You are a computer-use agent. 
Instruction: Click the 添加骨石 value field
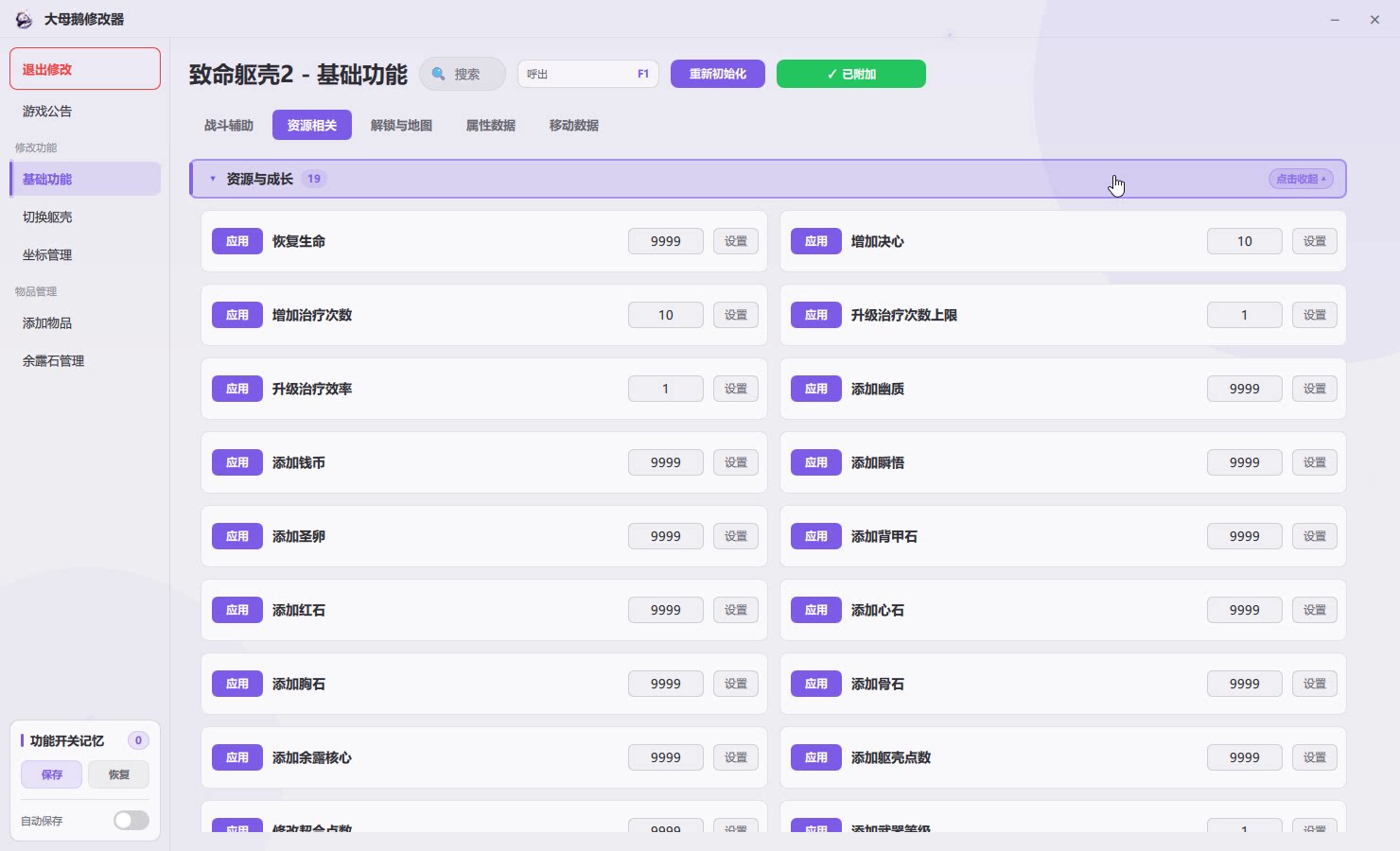pyautogui.click(x=1245, y=684)
